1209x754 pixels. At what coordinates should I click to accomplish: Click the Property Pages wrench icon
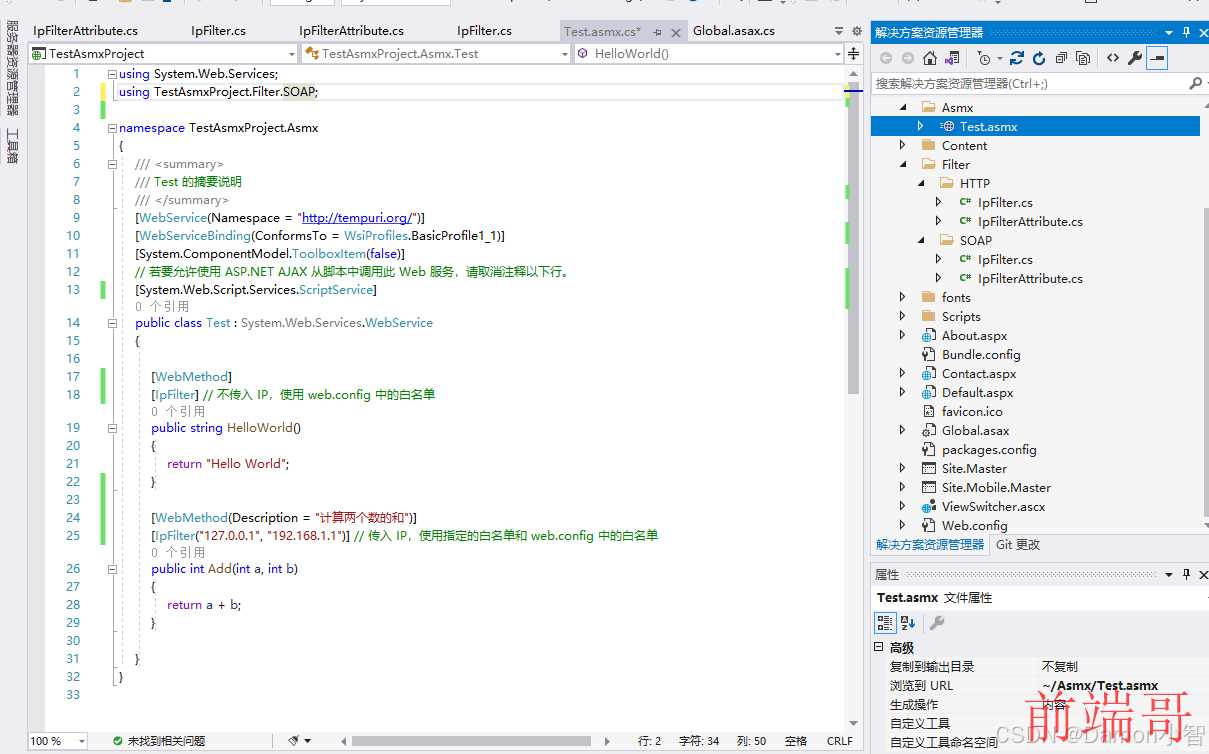pyautogui.click(x=937, y=622)
